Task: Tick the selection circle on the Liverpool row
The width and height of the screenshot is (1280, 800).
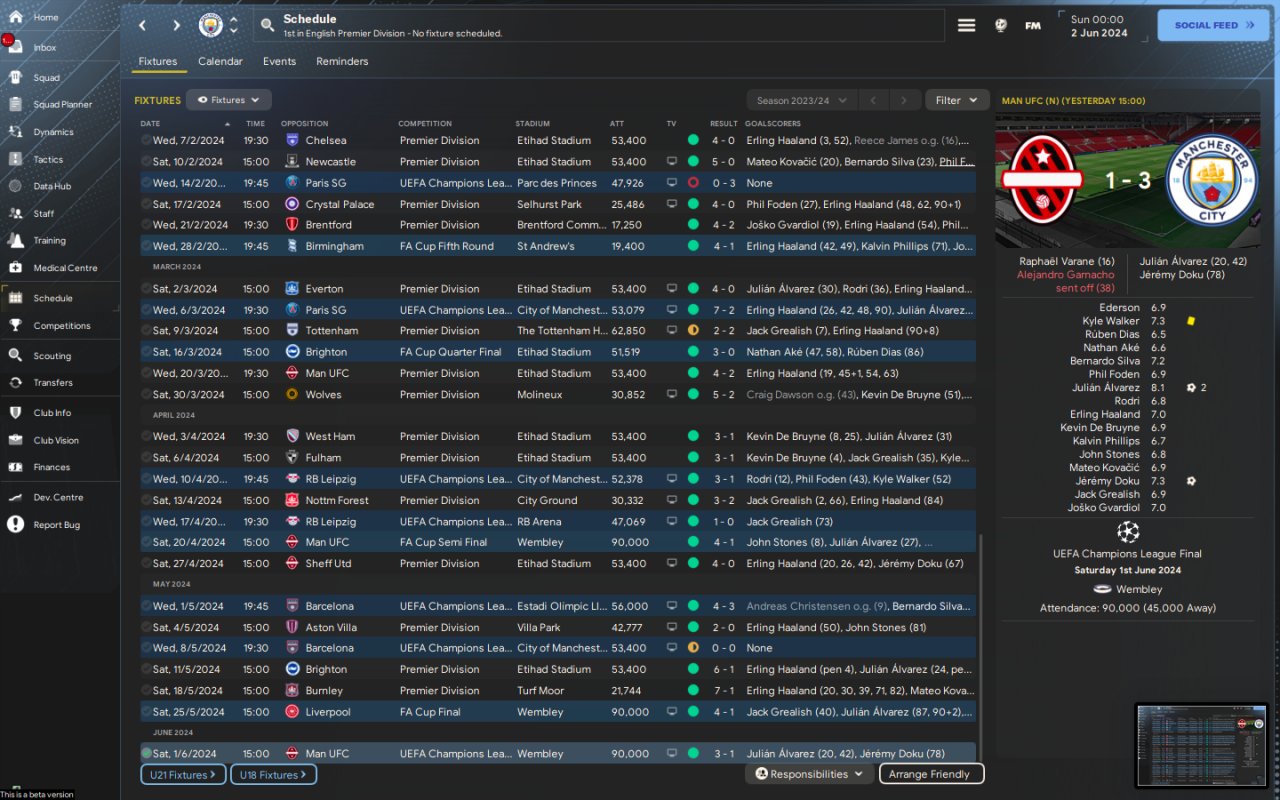Action: coord(146,712)
